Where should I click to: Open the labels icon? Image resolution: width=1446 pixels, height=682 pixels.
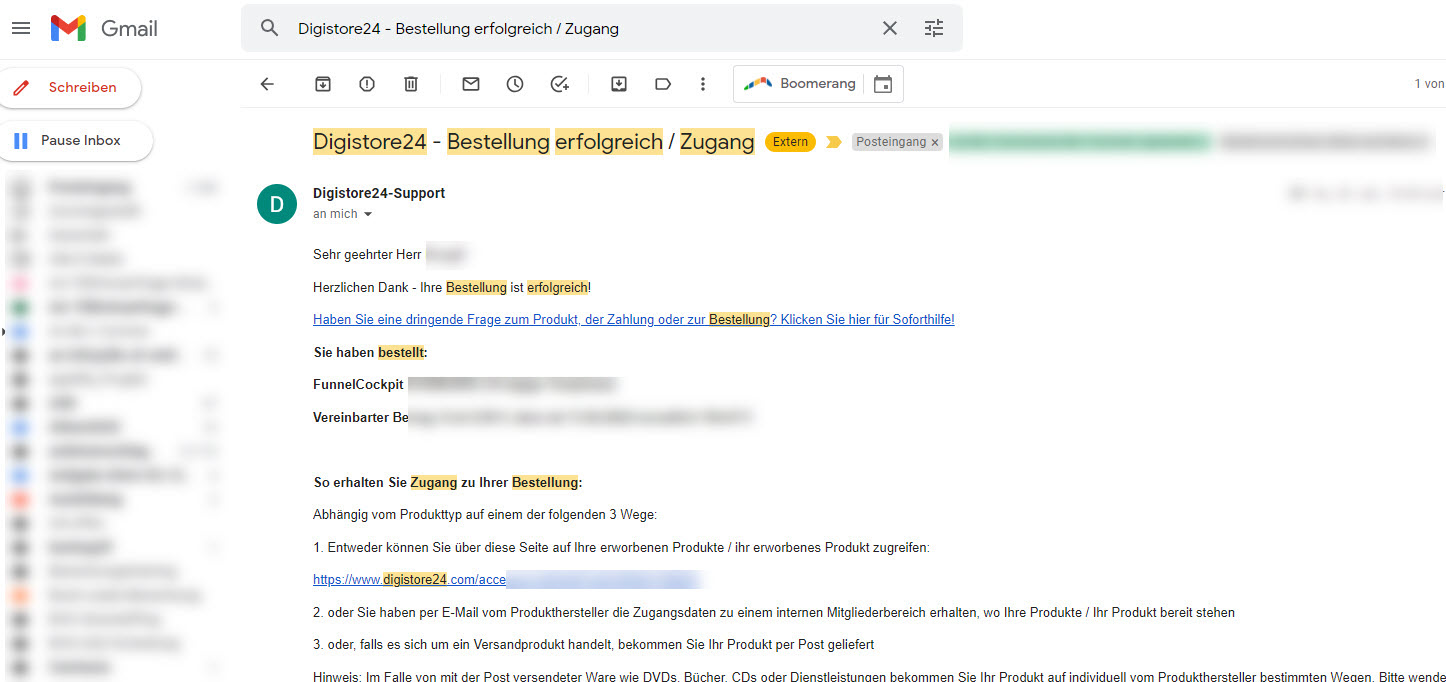tap(663, 84)
